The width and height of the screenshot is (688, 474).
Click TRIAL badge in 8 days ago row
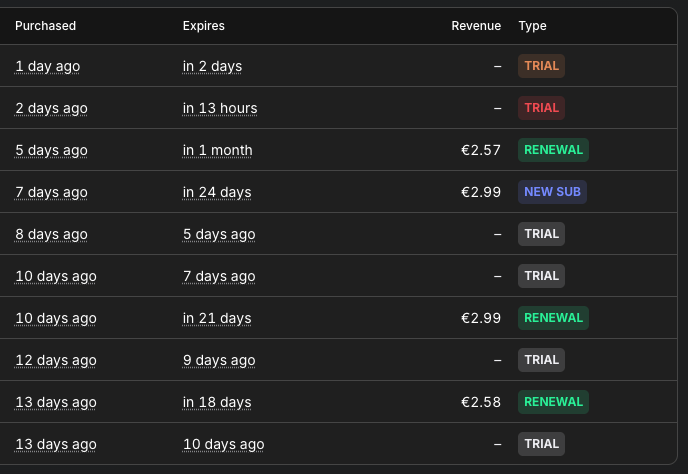[541, 234]
